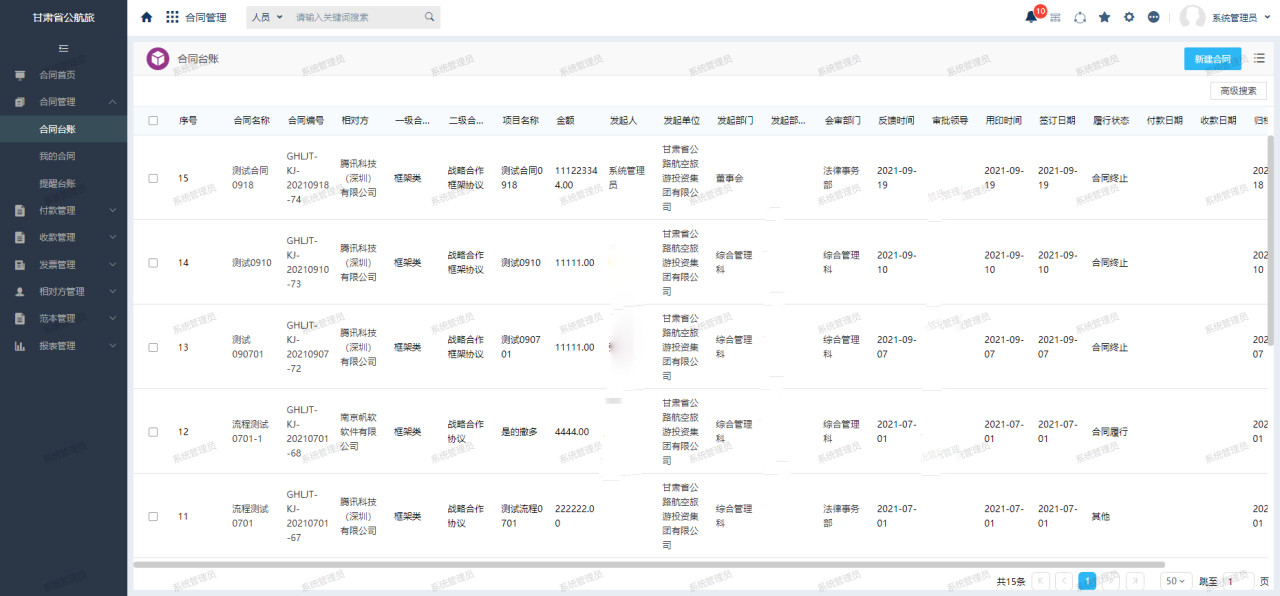This screenshot has height=596, width=1280.
Task: Collapse sidebar with the hamburger icon
Action: (63, 48)
